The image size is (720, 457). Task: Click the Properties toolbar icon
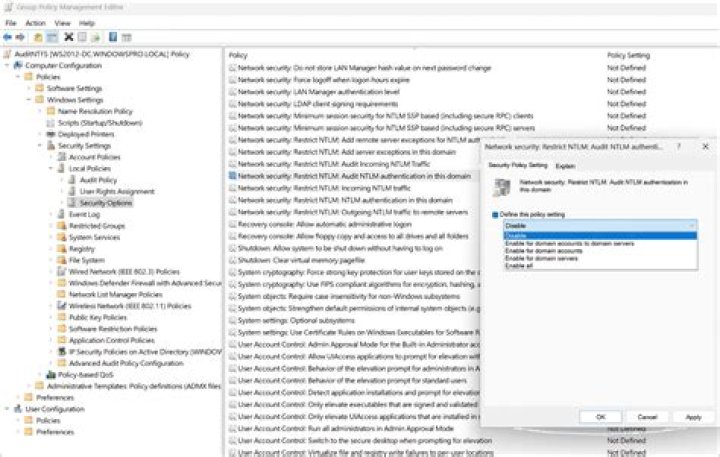[82, 37]
